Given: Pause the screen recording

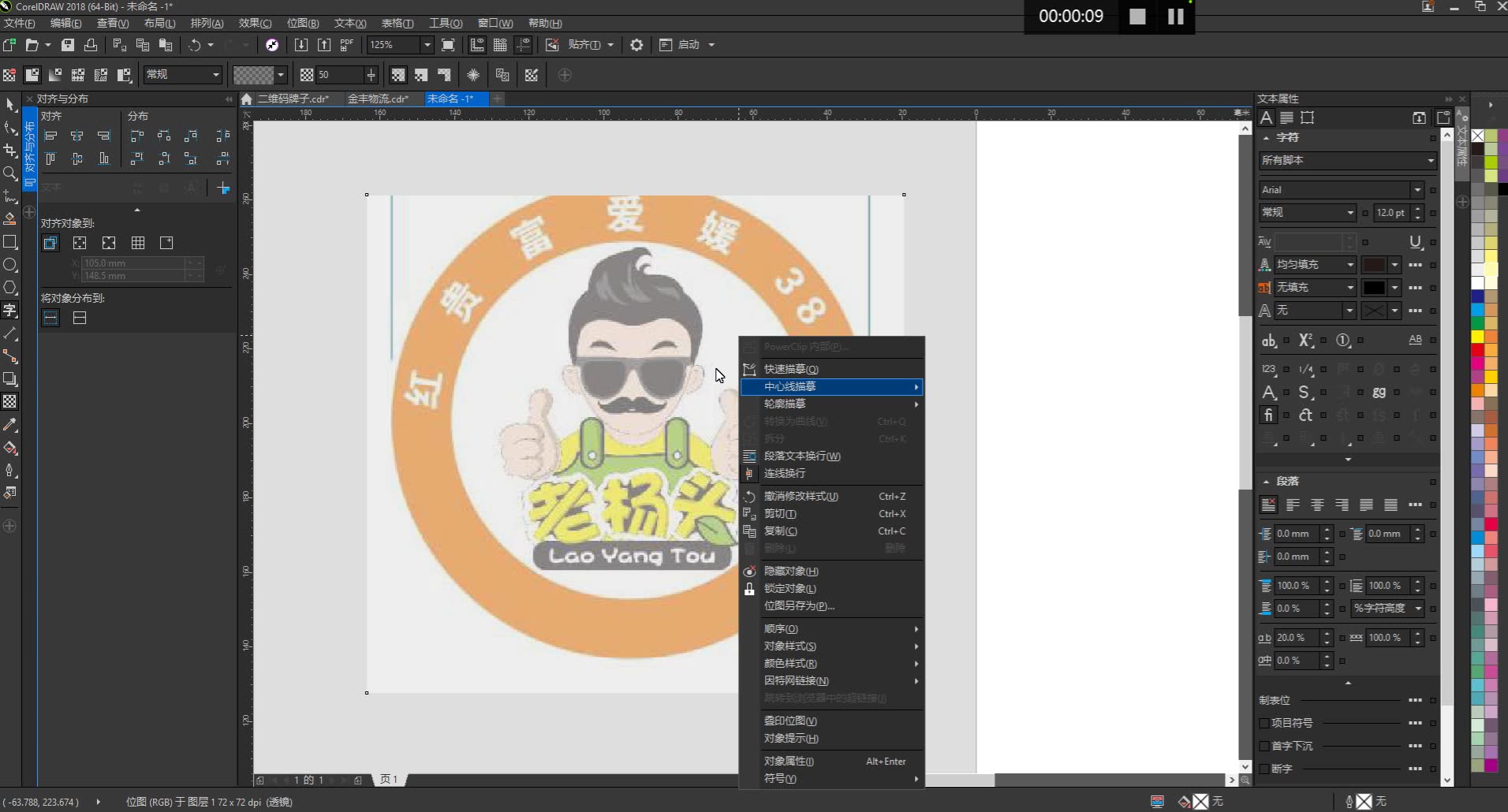Looking at the screenshot, I should (x=1175, y=17).
